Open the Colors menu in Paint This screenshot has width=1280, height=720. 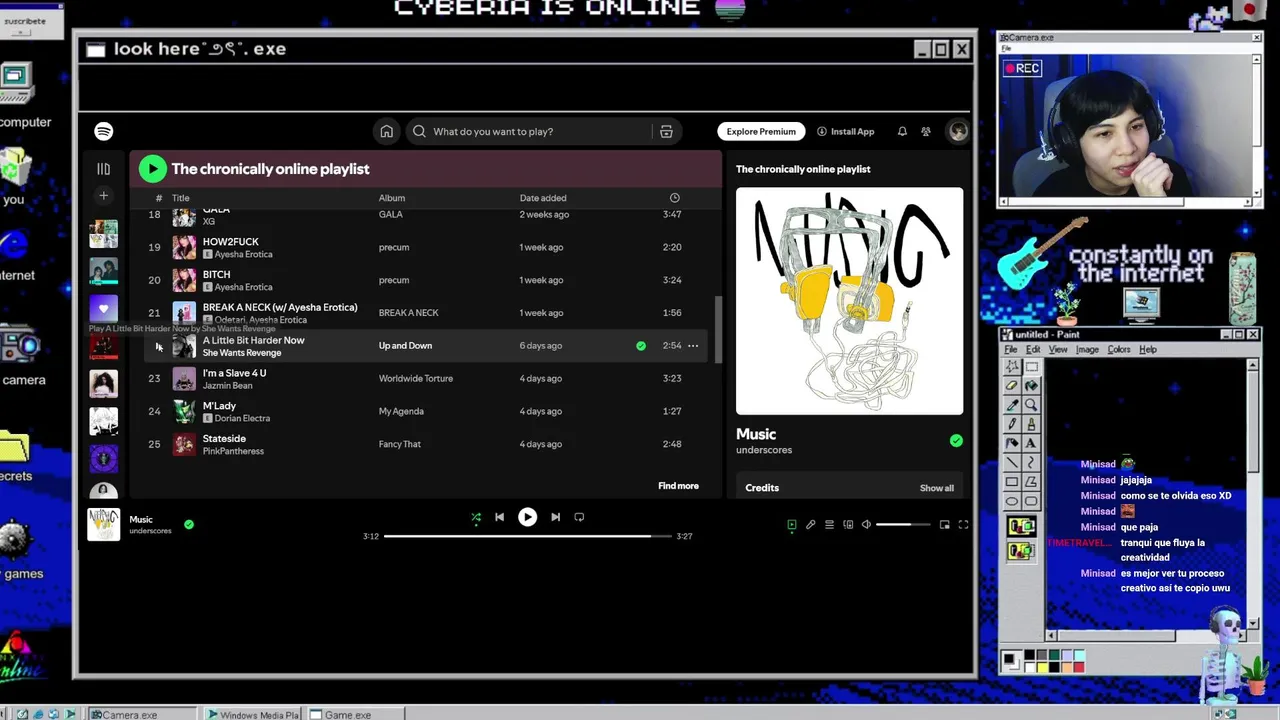pyautogui.click(x=1119, y=349)
